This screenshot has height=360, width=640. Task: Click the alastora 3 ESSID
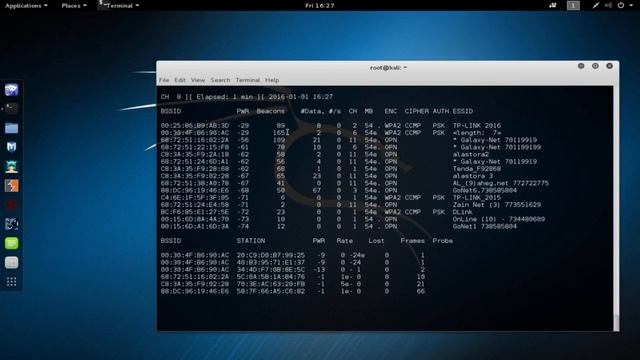[473, 176]
